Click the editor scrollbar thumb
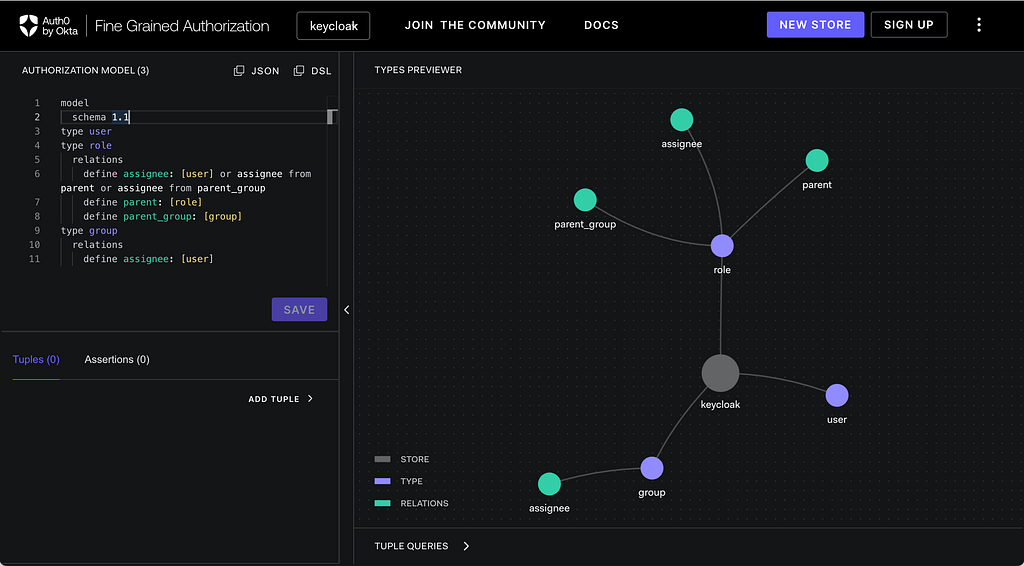The height and width of the screenshot is (566, 1024). (x=332, y=117)
